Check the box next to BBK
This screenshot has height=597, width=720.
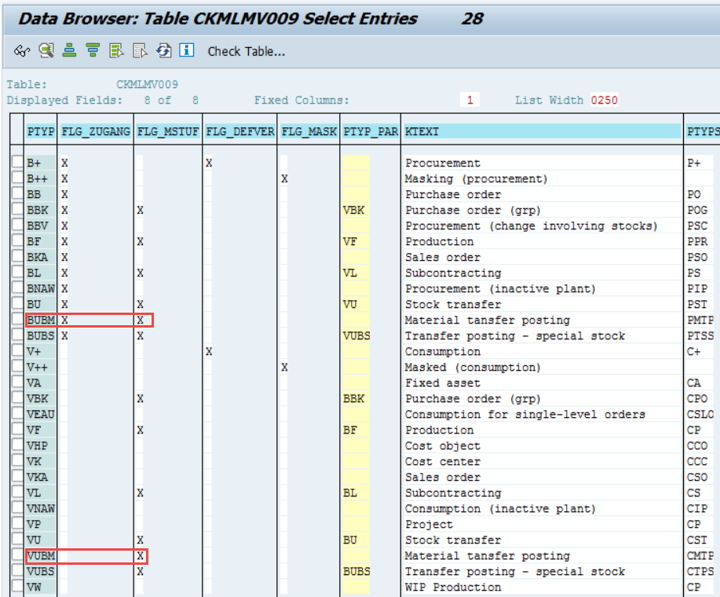(x=17, y=209)
